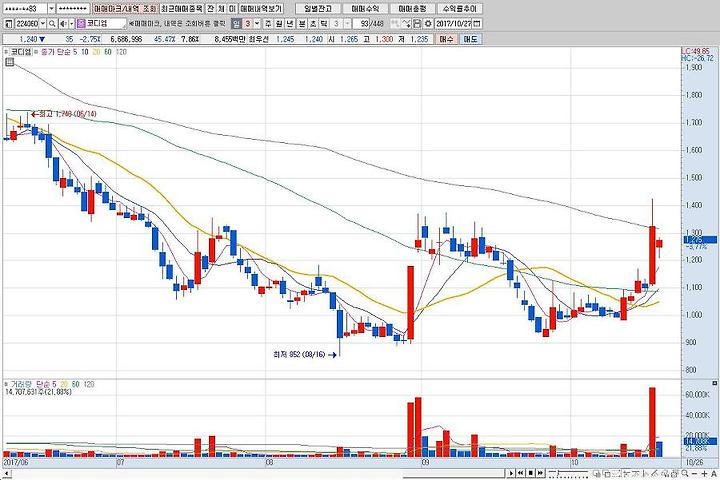Click the playback speed slider
Viewport: 720px width, 480px height.
(568, 473)
